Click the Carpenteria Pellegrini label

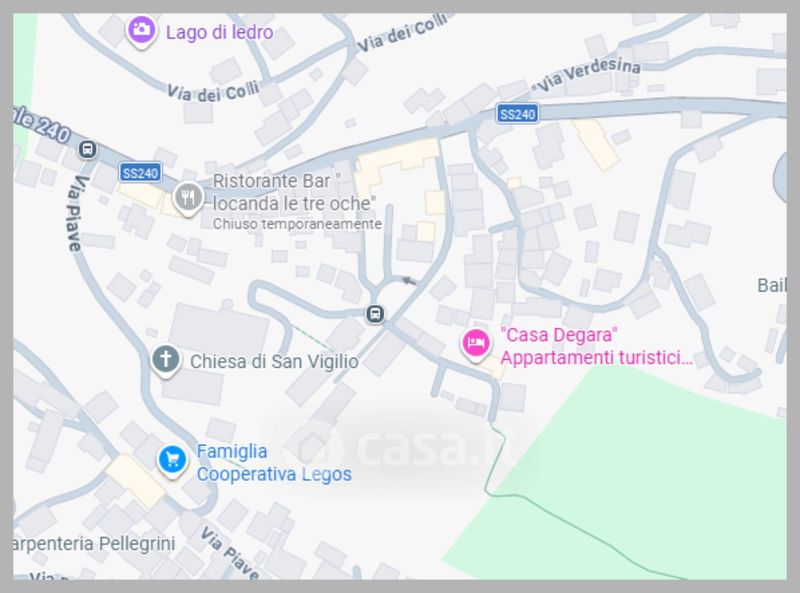click(x=94, y=543)
